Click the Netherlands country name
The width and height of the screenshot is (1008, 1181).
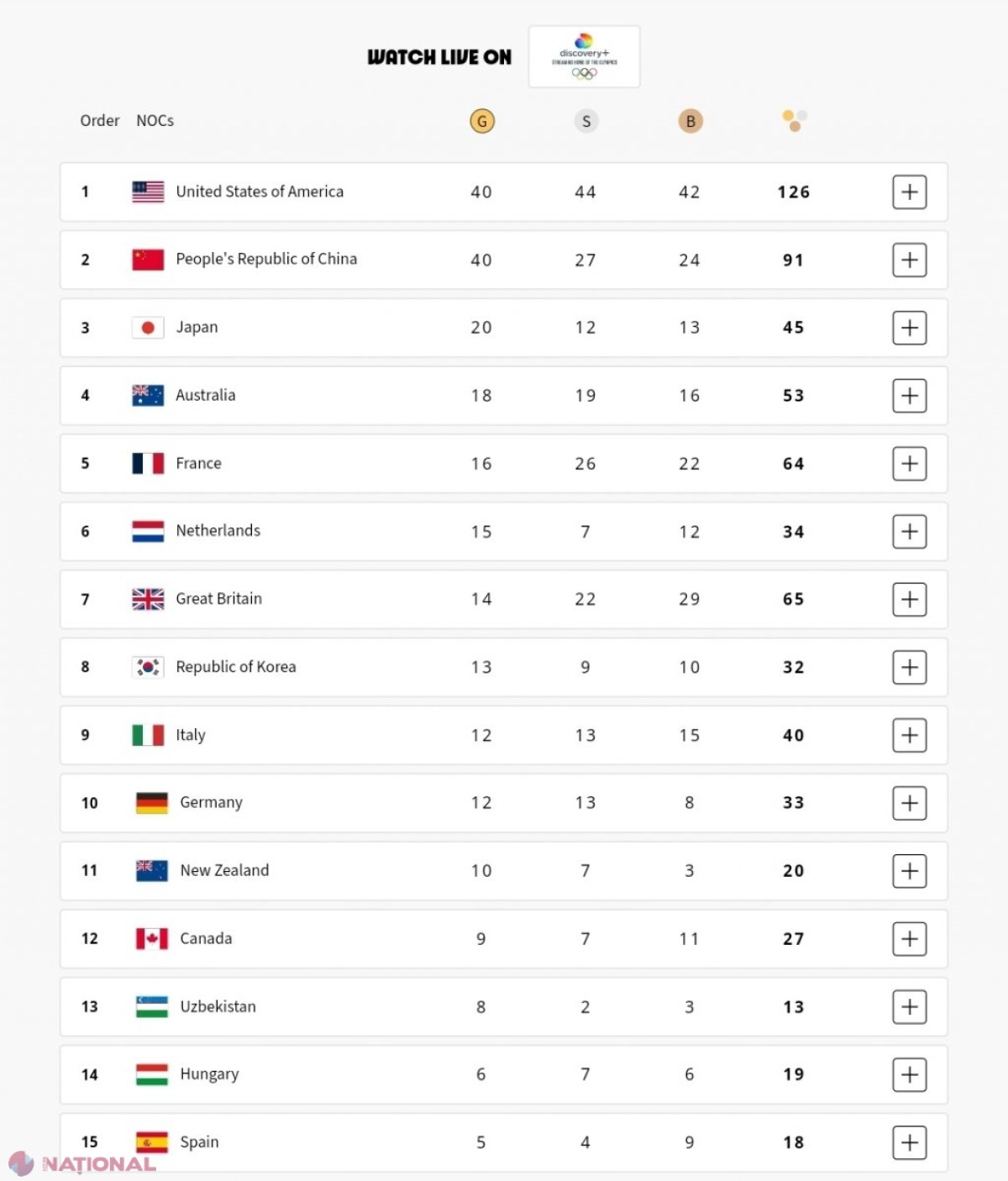[x=218, y=531]
